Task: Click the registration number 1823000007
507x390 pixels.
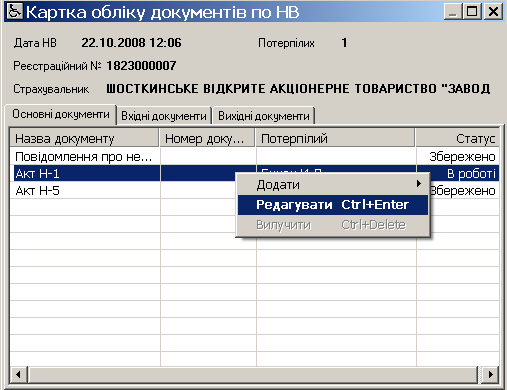Action: [x=141, y=66]
